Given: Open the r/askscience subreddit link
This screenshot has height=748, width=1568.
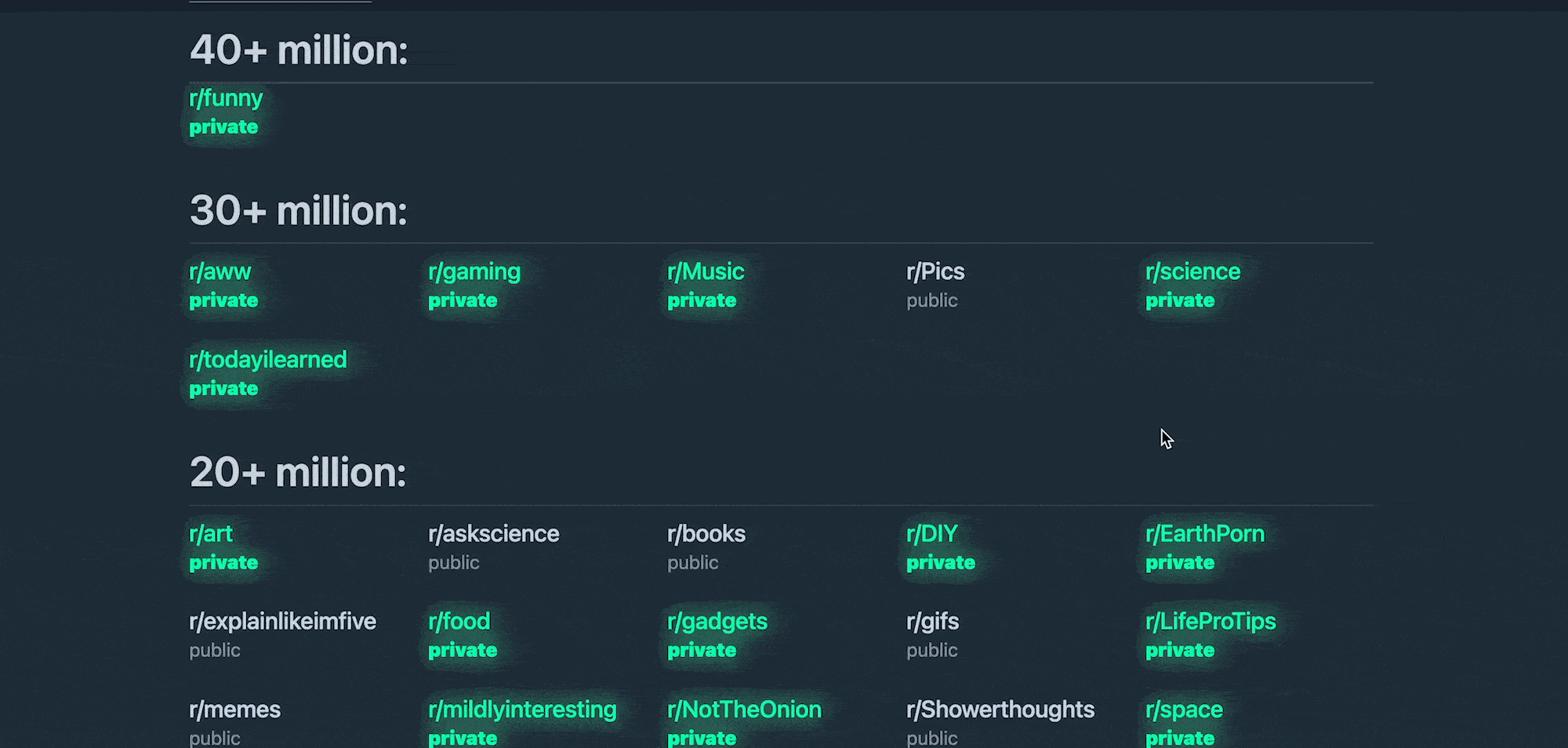Looking at the screenshot, I should click(493, 534).
